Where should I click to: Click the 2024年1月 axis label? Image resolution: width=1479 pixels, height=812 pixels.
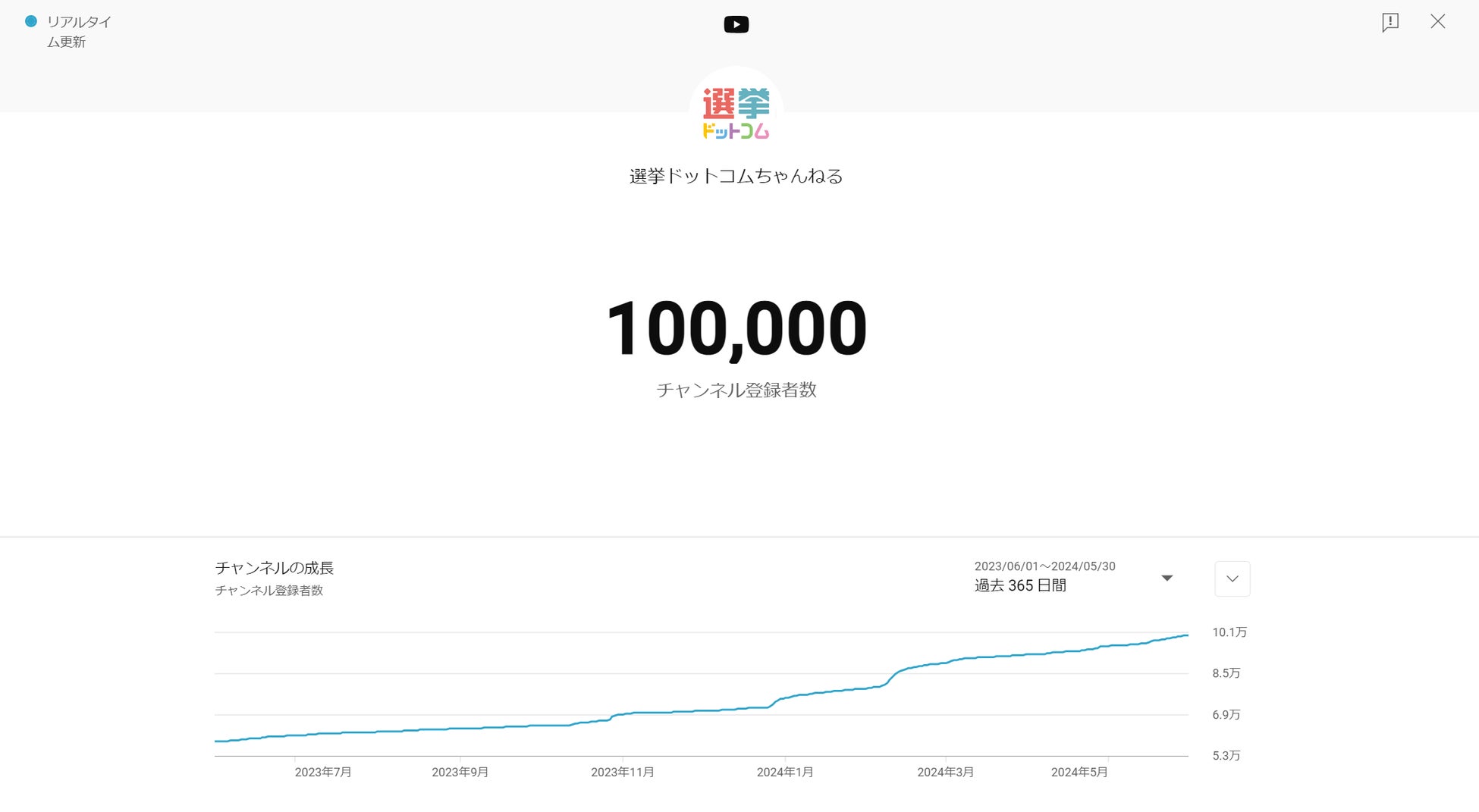point(784,772)
